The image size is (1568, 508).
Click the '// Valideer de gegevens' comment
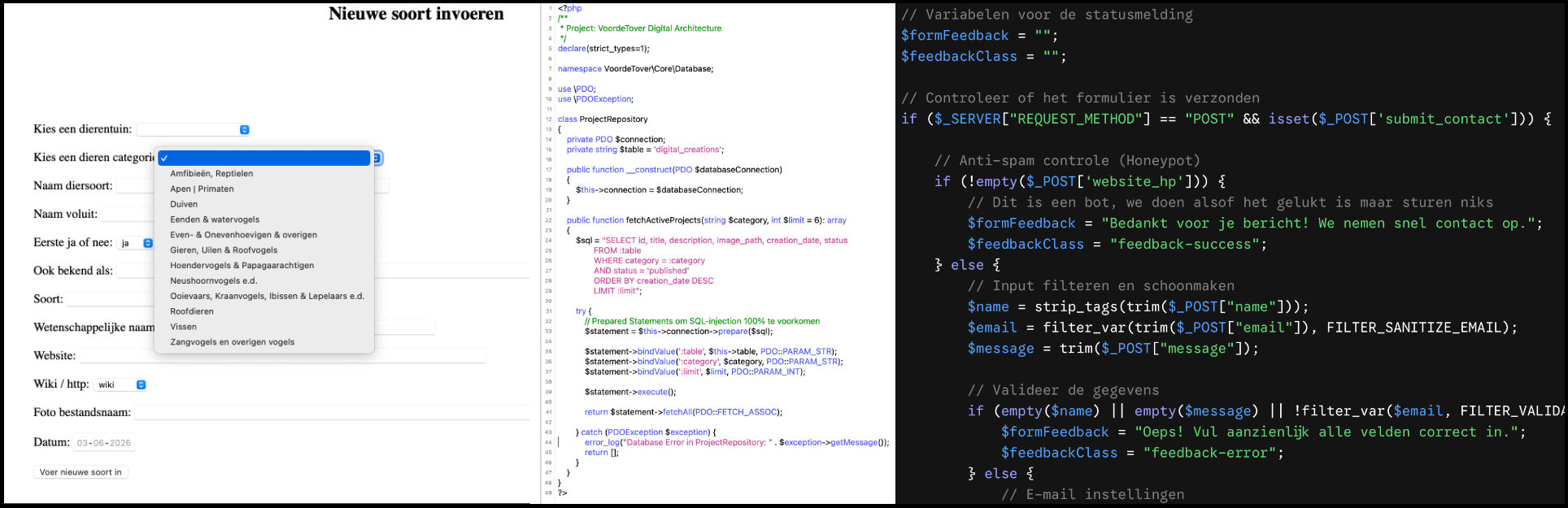click(1064, 390)
